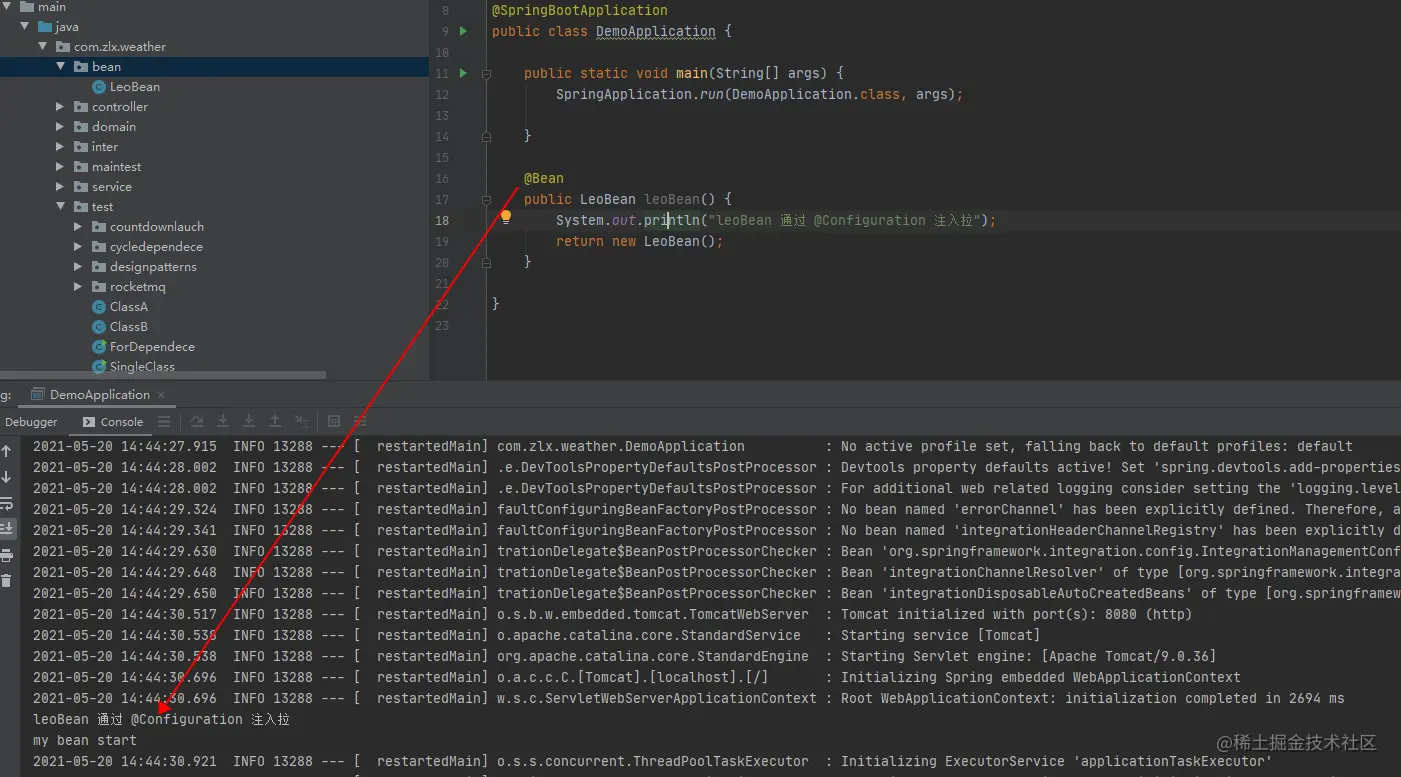This screenshot has height=777, width=1401.
Task: Click the java source folder icon
Action: [45, 27]
